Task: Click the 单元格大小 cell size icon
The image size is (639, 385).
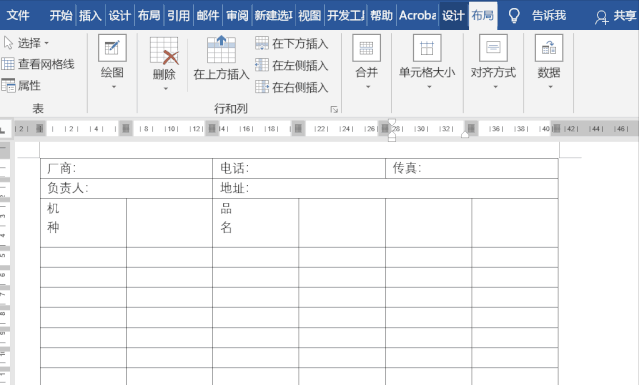Action: [x=427, y=48]
